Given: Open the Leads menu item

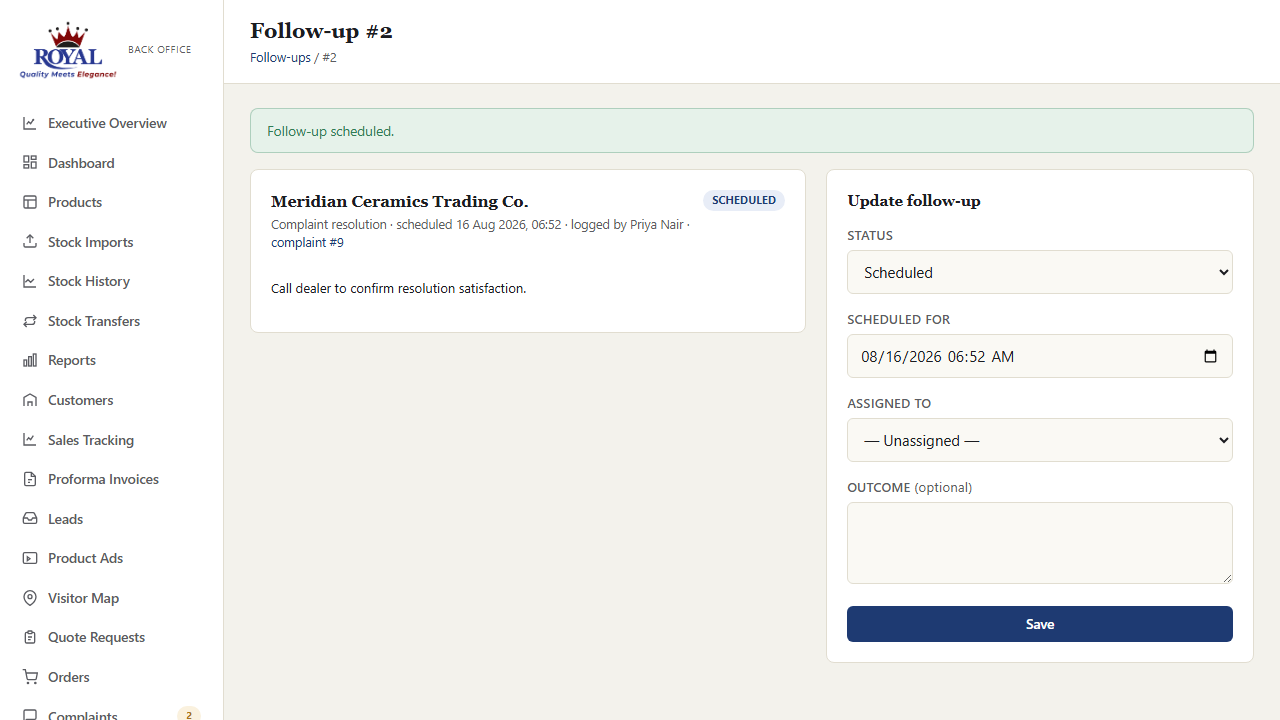Looking at the screenshot, I should pyautogui.click(x=111, y=519).
